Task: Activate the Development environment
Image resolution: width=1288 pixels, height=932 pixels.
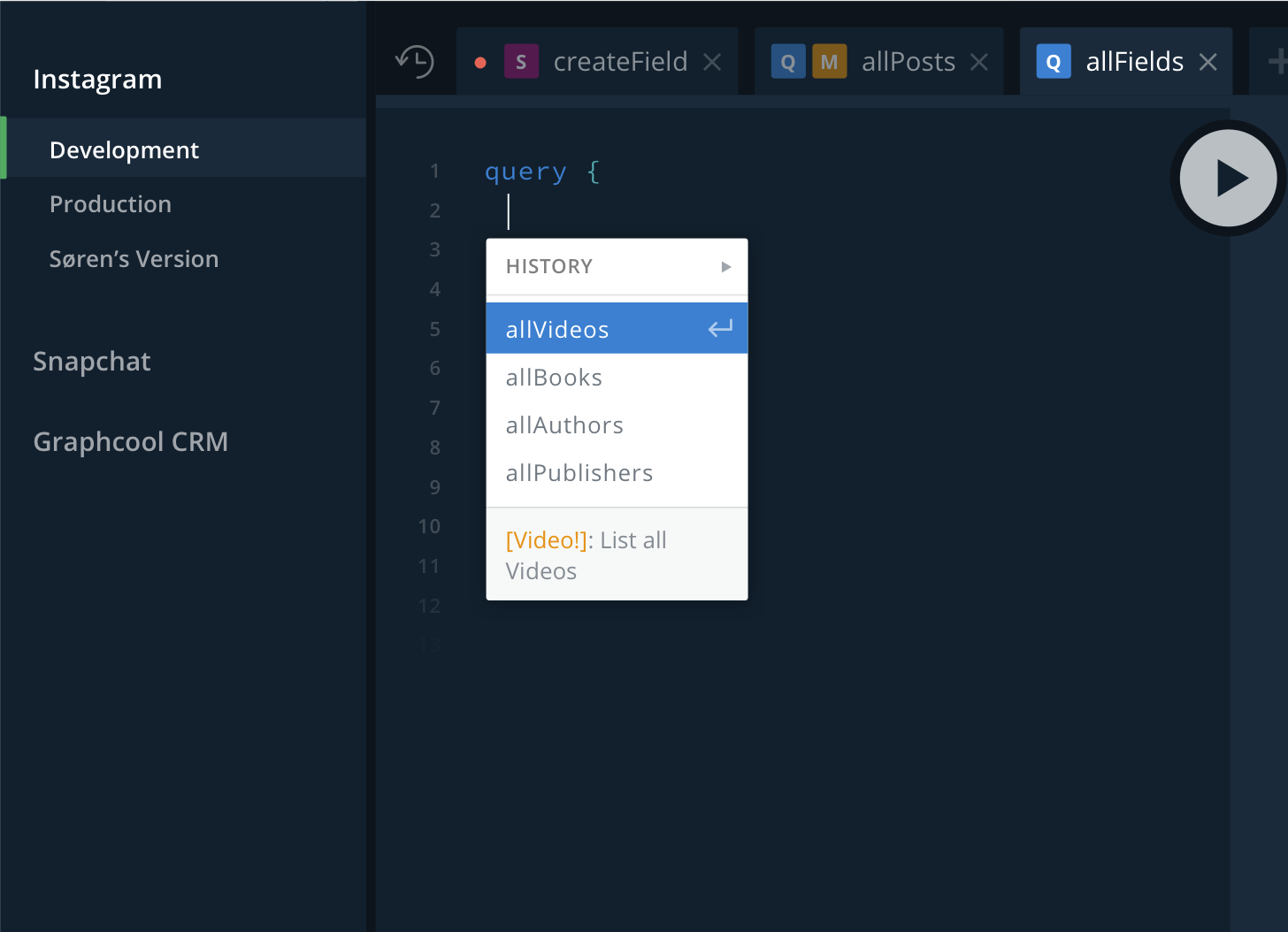Action: point(124,149)
